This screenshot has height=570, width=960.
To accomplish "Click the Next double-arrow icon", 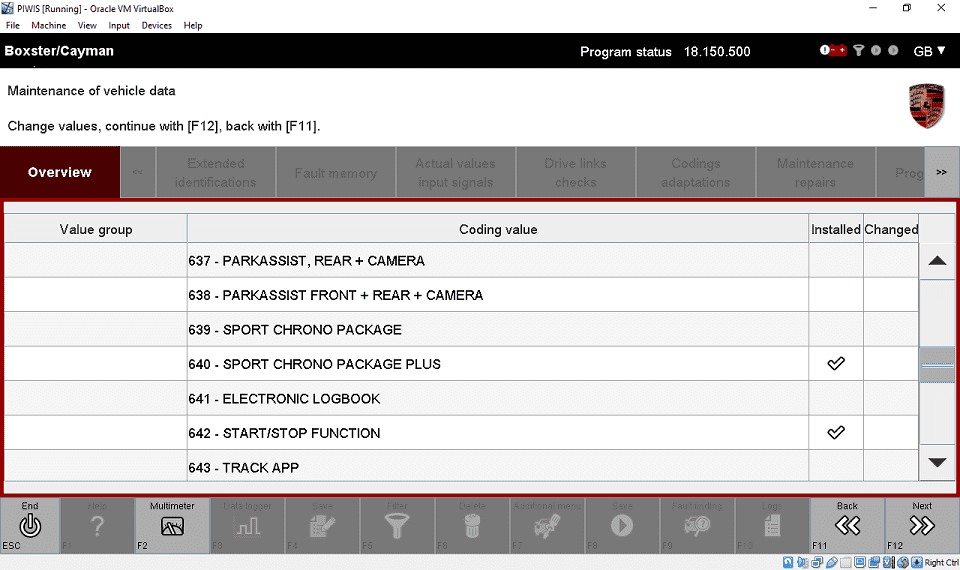I will 922,525.
